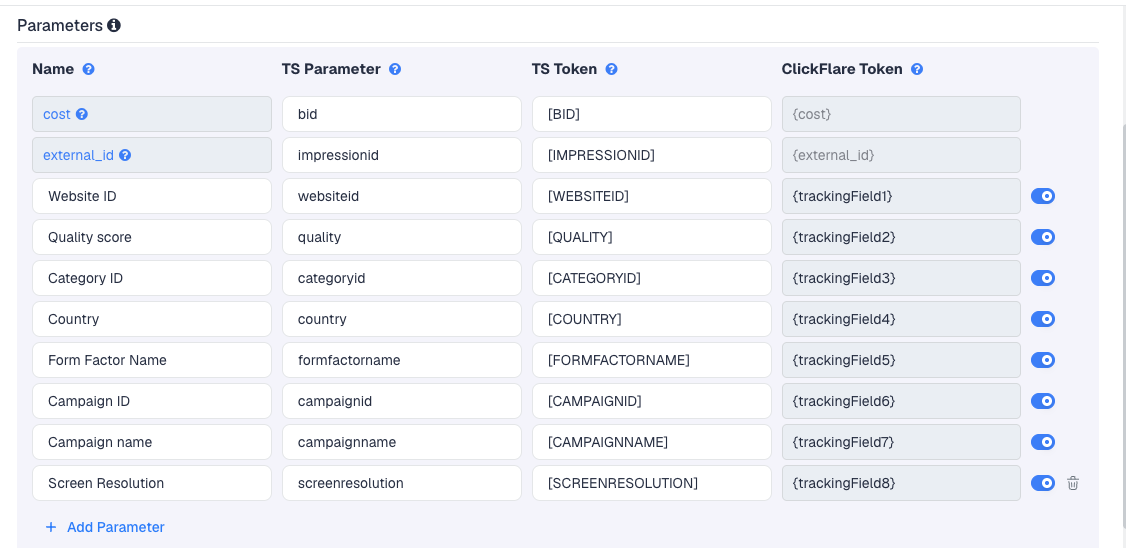The height and width of the screenshot is (548, 1126).
Task: Toggle the Campaign name parameter switch
Action: tap(1043, 442)
